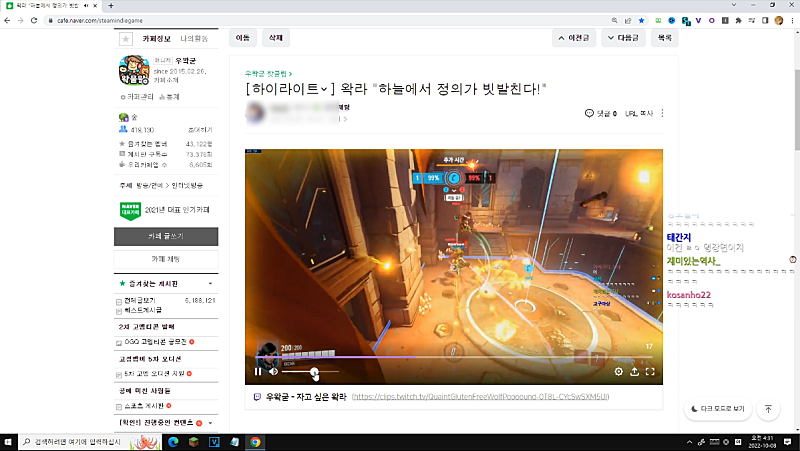Open the 전체글보기 board
This screenshot has width=800, height=451.
[x=140, y=300]
